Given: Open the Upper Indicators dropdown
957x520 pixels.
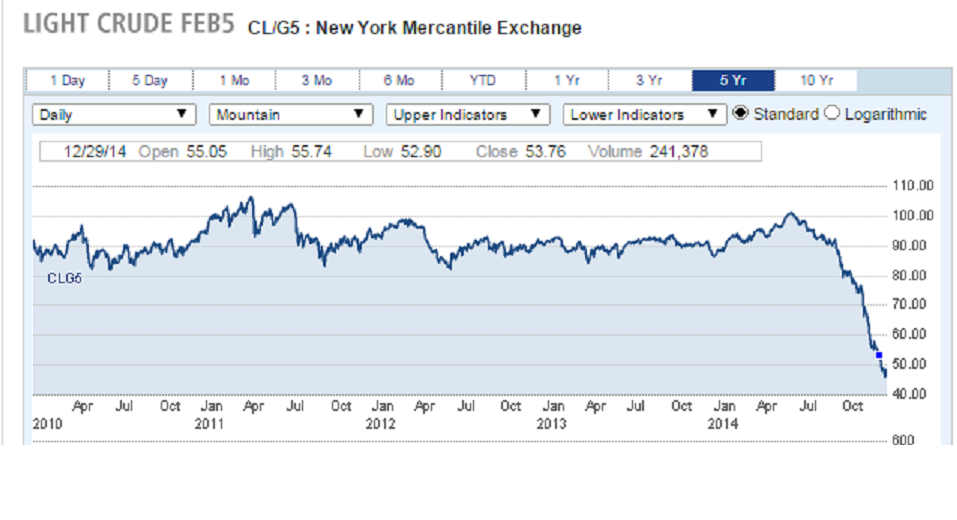Looking at the screenshot, I should pyautogui.click(x=467, y=115).
